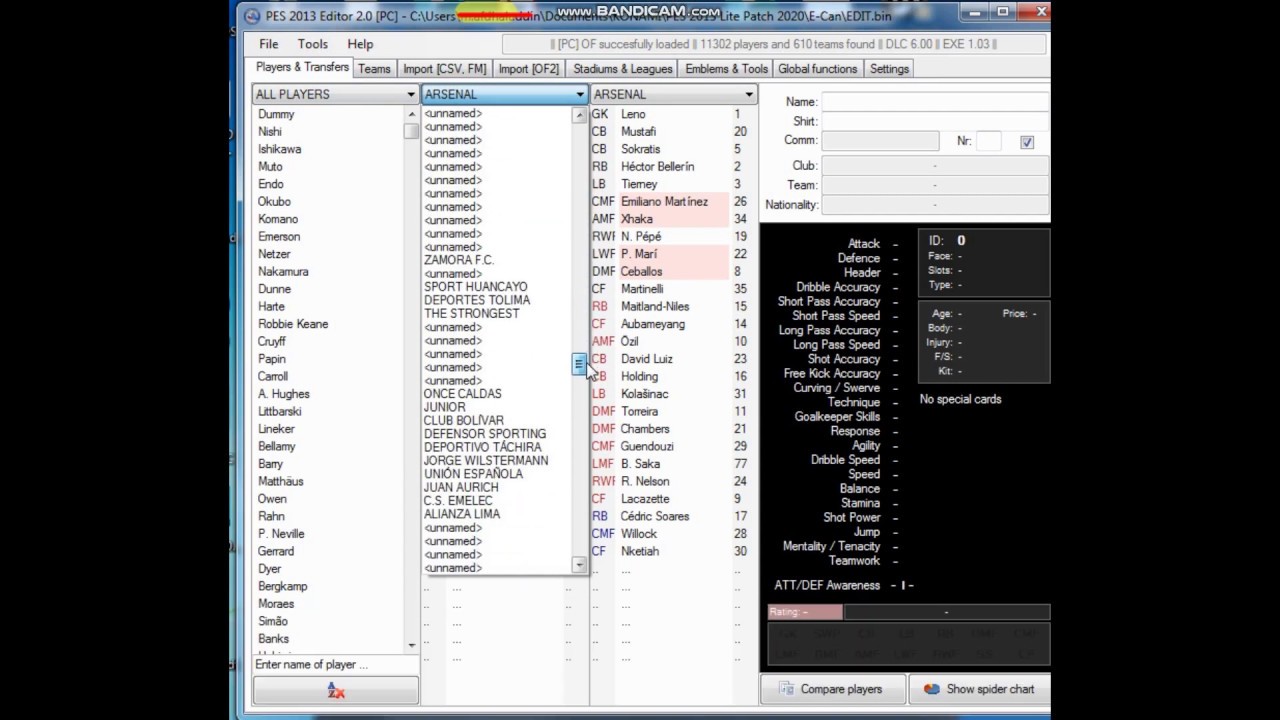Select DEPORTES TOLIMA in the team list
Viewport: 1280px width, 720px height.
click(477, 300)
